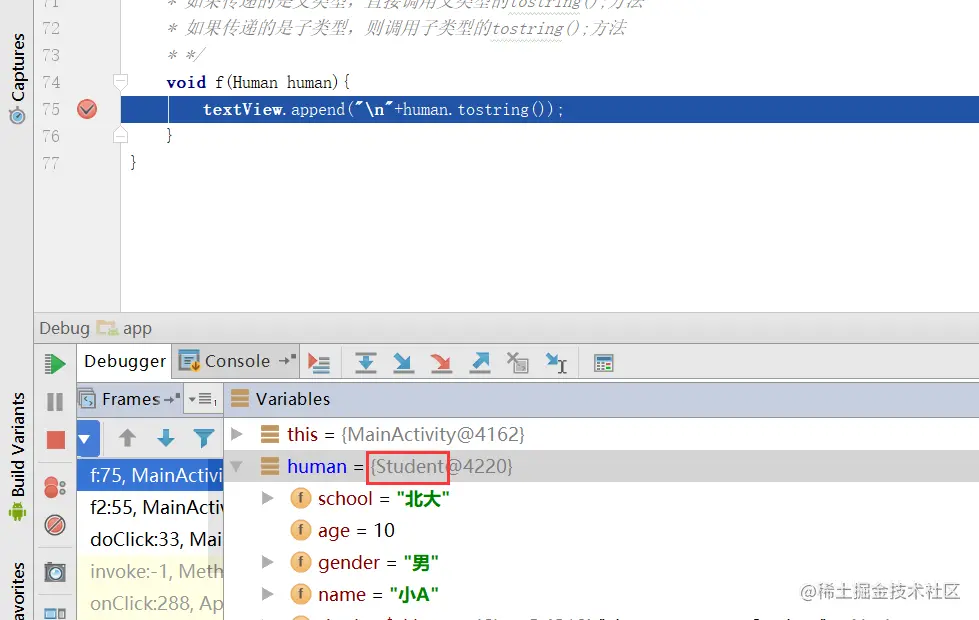Open the View Breakpoints dialog
The height and width of the screenshot is (620, 979).
click(55, 487)
